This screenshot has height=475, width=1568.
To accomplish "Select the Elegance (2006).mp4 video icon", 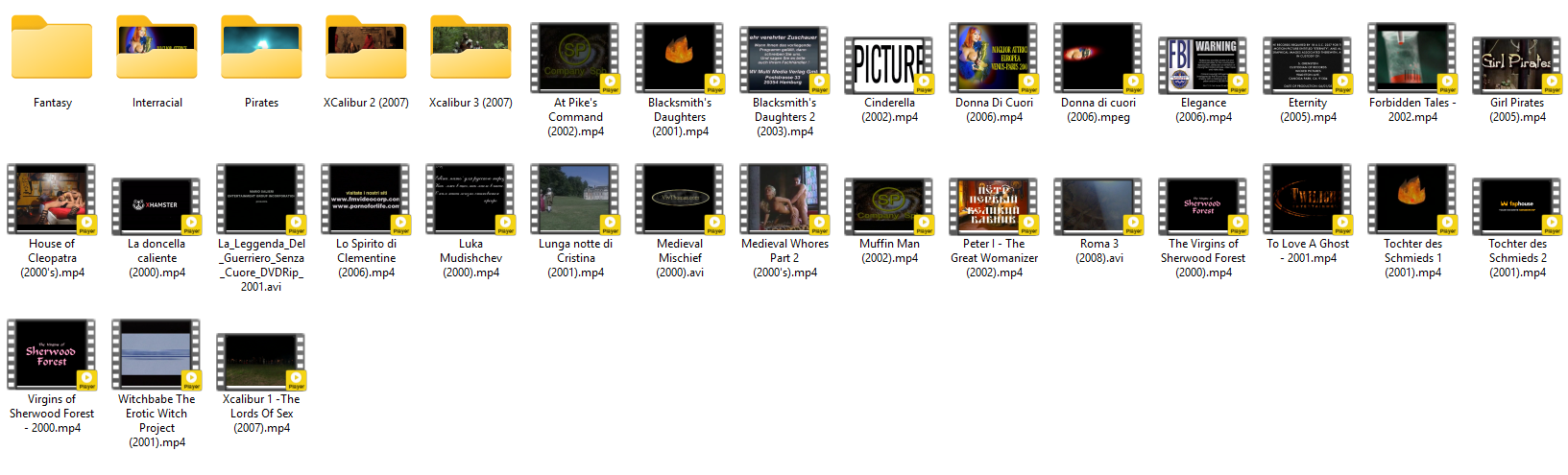I will tap(1203, 65).
